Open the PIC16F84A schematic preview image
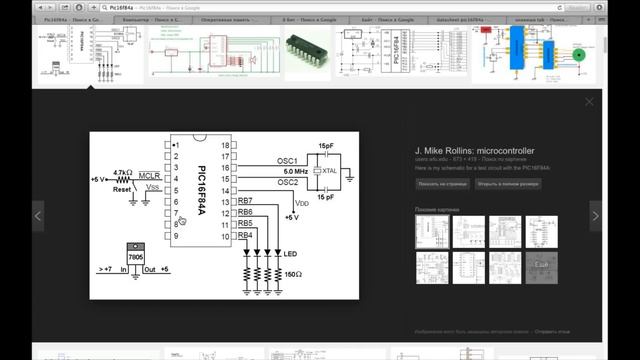This screenshot has width=640, height=360. tap(224, 216)
